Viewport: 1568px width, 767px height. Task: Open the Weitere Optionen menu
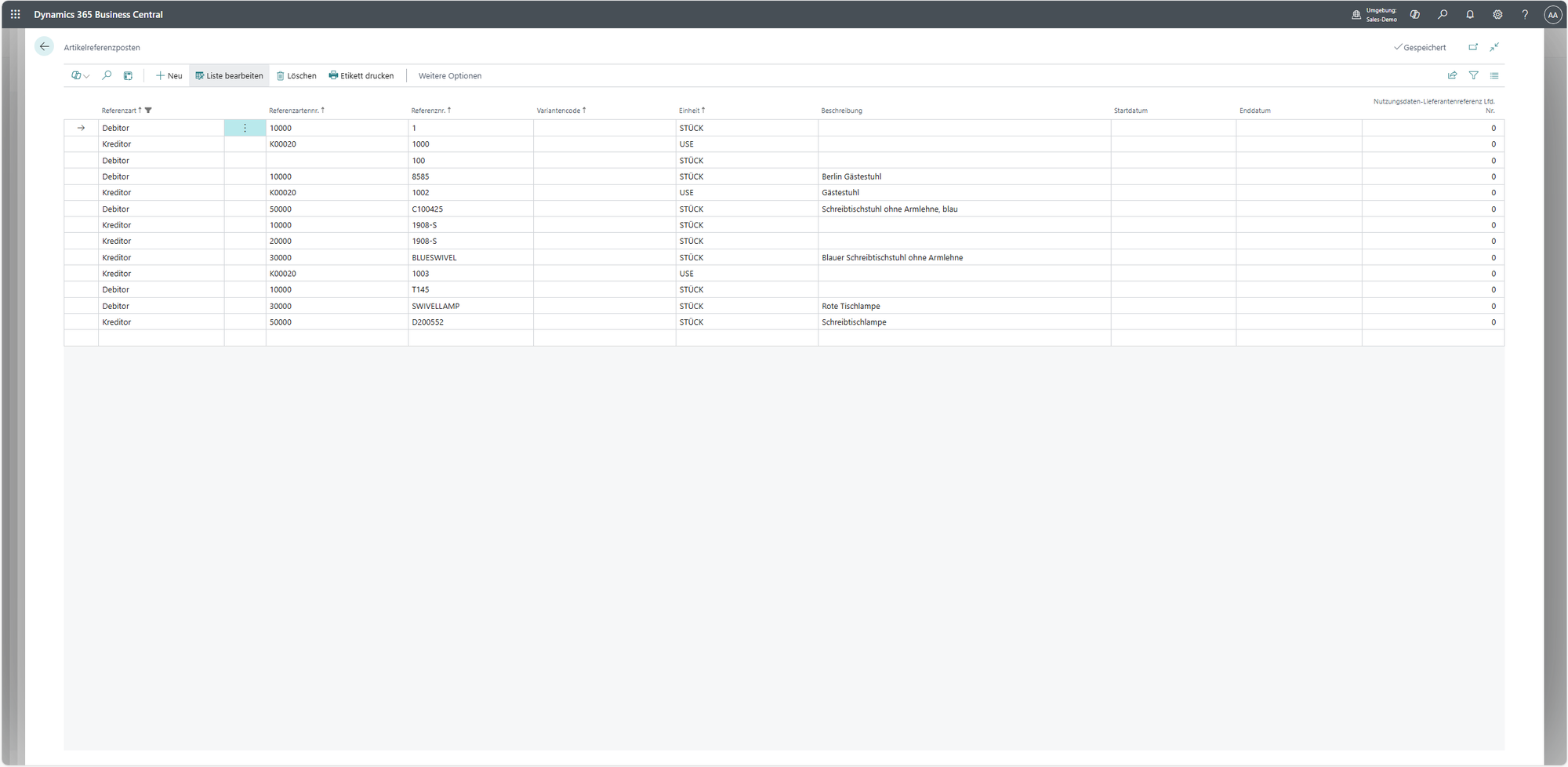(x=450, y=76)
